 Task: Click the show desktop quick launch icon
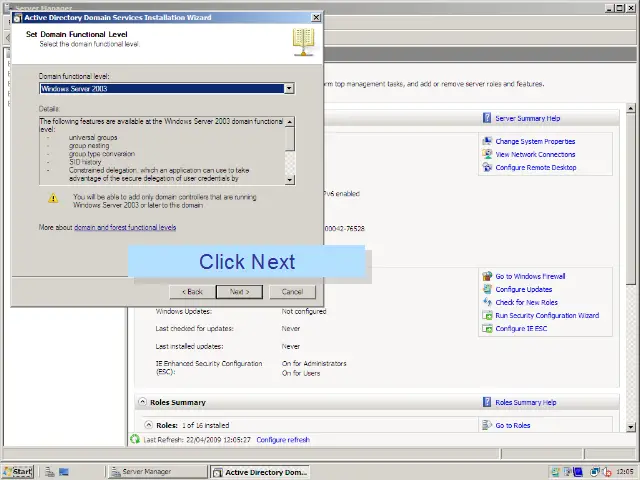pos(64,472)
